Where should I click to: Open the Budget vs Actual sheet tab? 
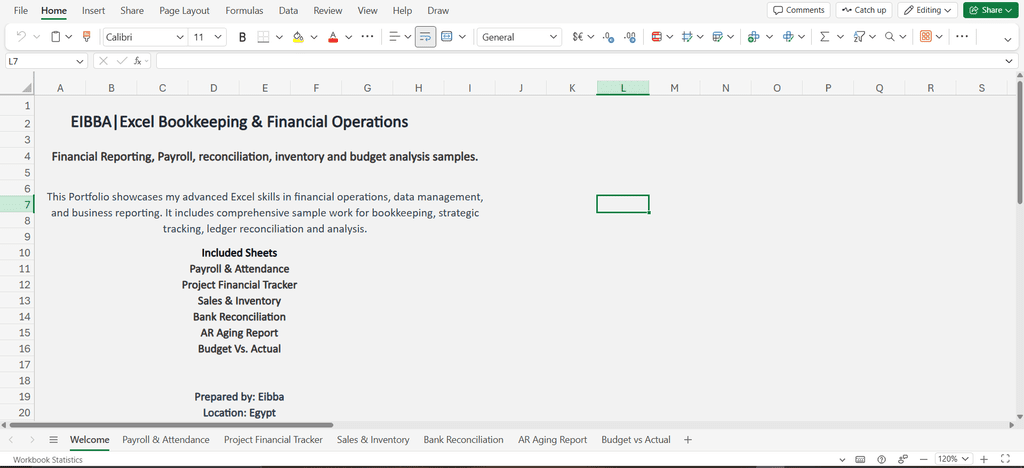pyautogui.click(x=636, y=440)
